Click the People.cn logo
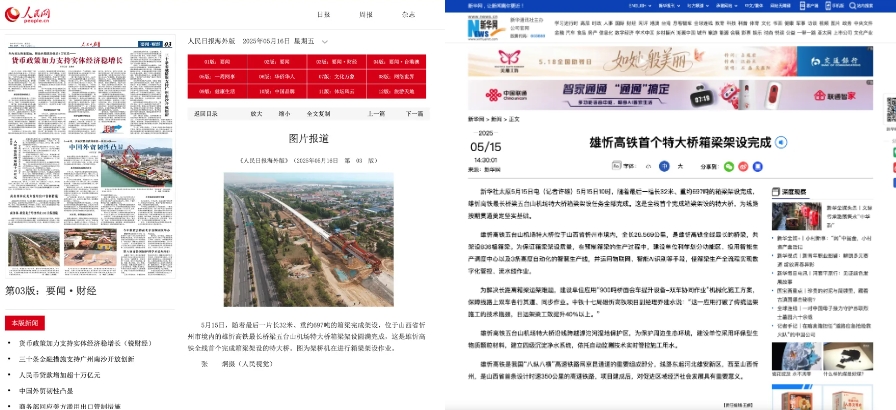This screenshot has height=410, width=896. (x=26, y=15)
